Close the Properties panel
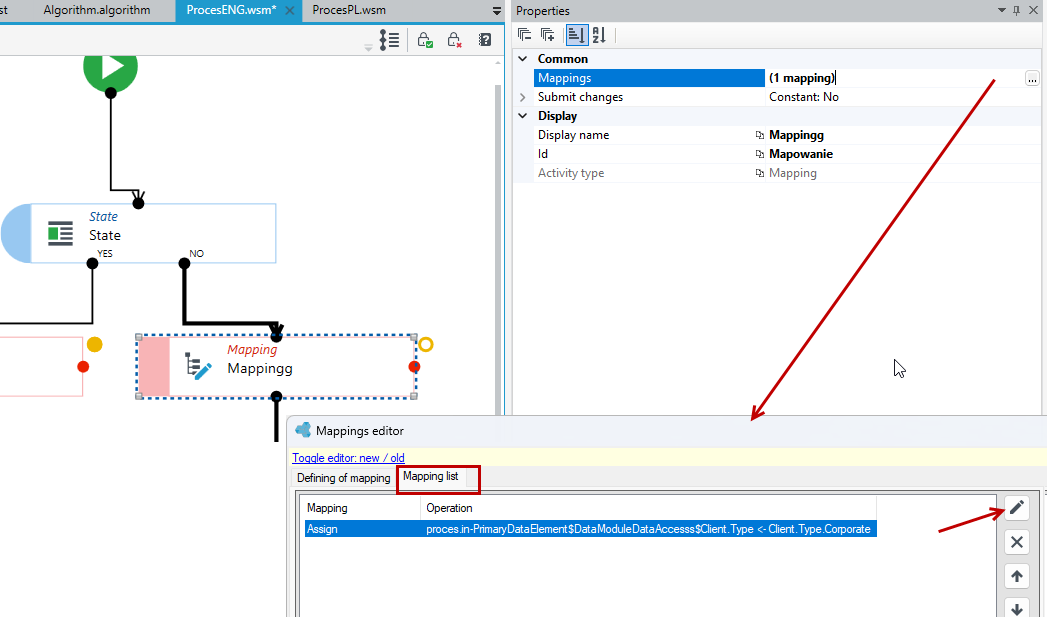Image resolution: width=1047 pixels, height=617 pixels. (x=1034, y=11)
